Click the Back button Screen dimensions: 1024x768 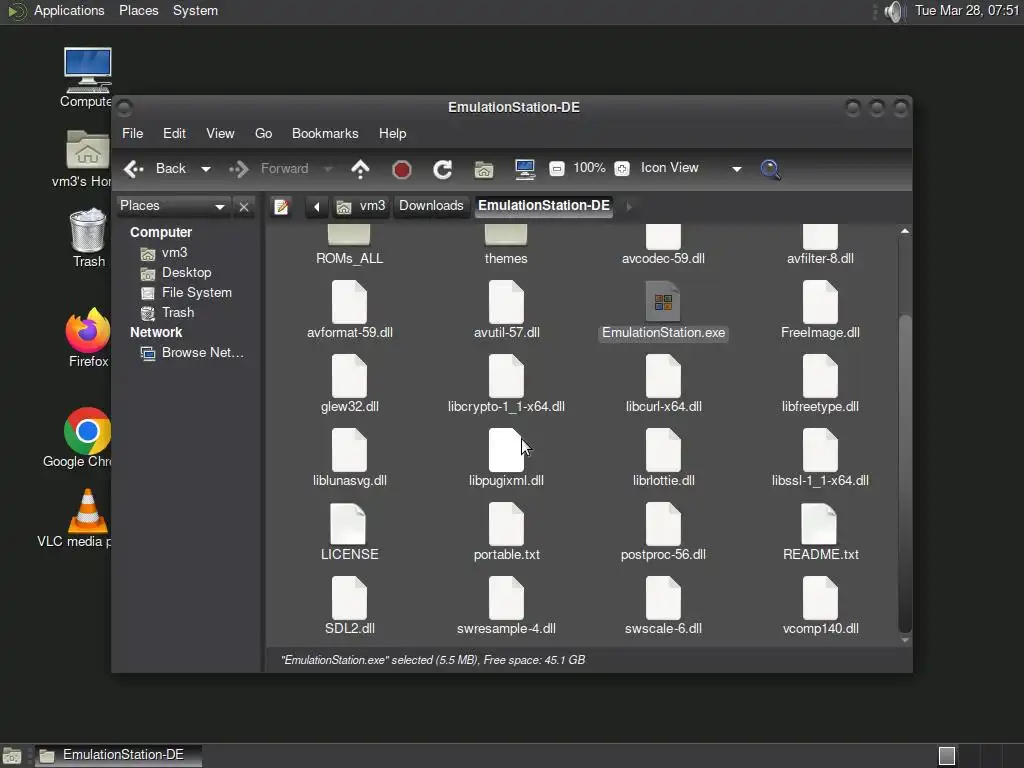pyautogui.click(x=157, y=169)
